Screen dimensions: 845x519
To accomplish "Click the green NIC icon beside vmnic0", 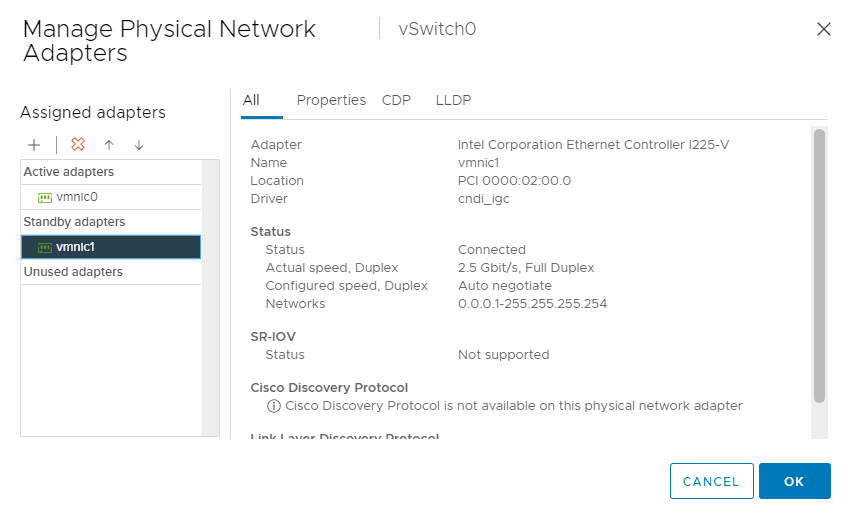I will (45, 197).
